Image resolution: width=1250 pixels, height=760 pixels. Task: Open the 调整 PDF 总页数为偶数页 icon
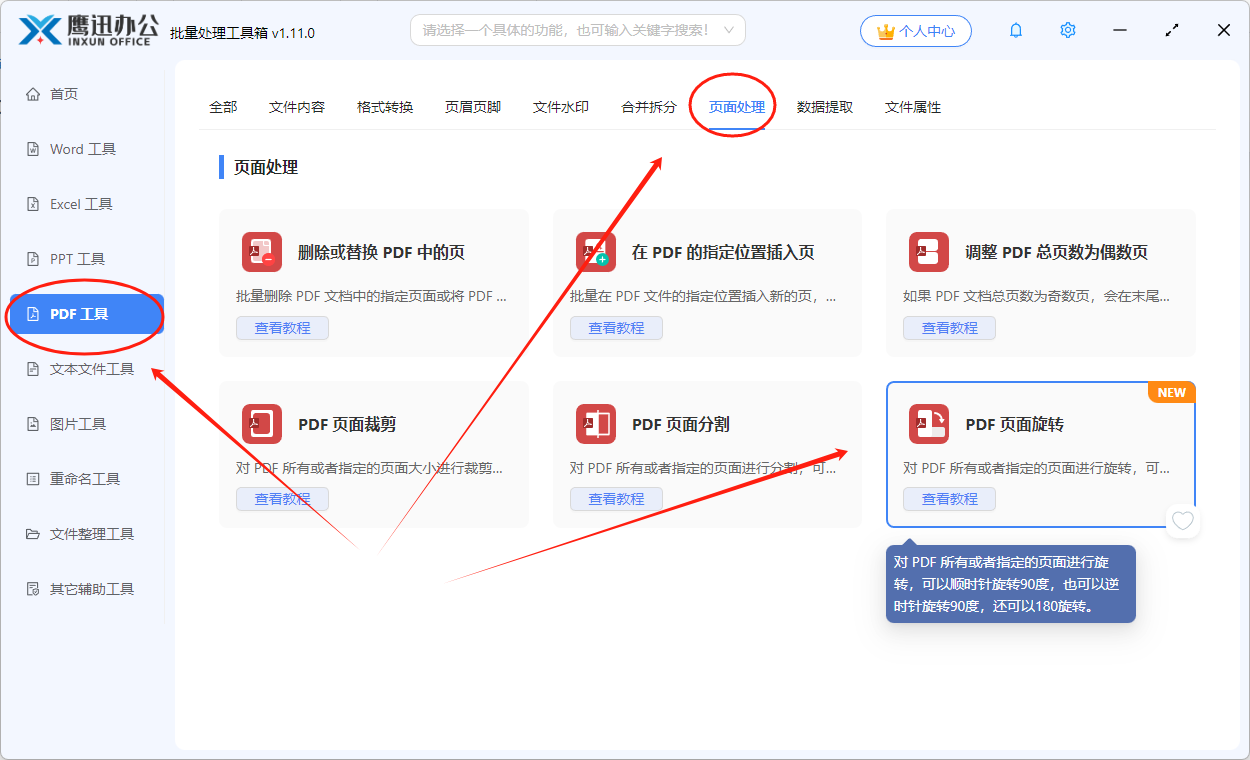(x=928, y=253)
